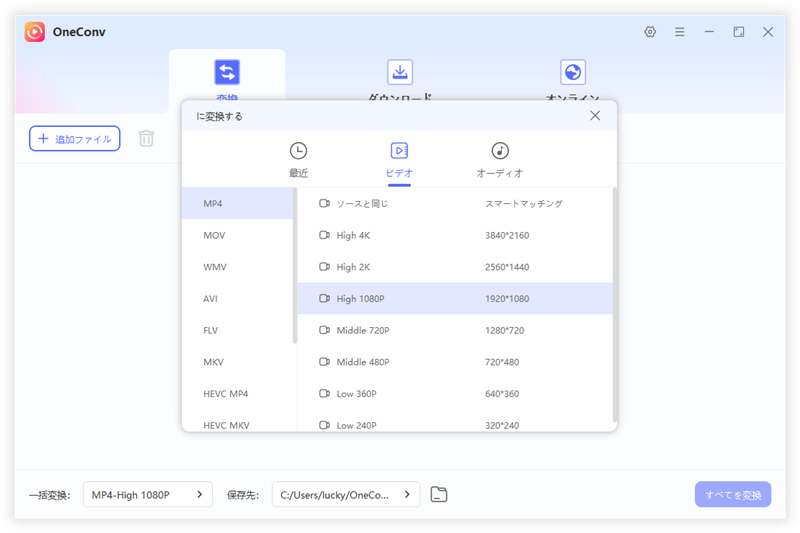Select High 1080P preset

[x=455, y=298]
